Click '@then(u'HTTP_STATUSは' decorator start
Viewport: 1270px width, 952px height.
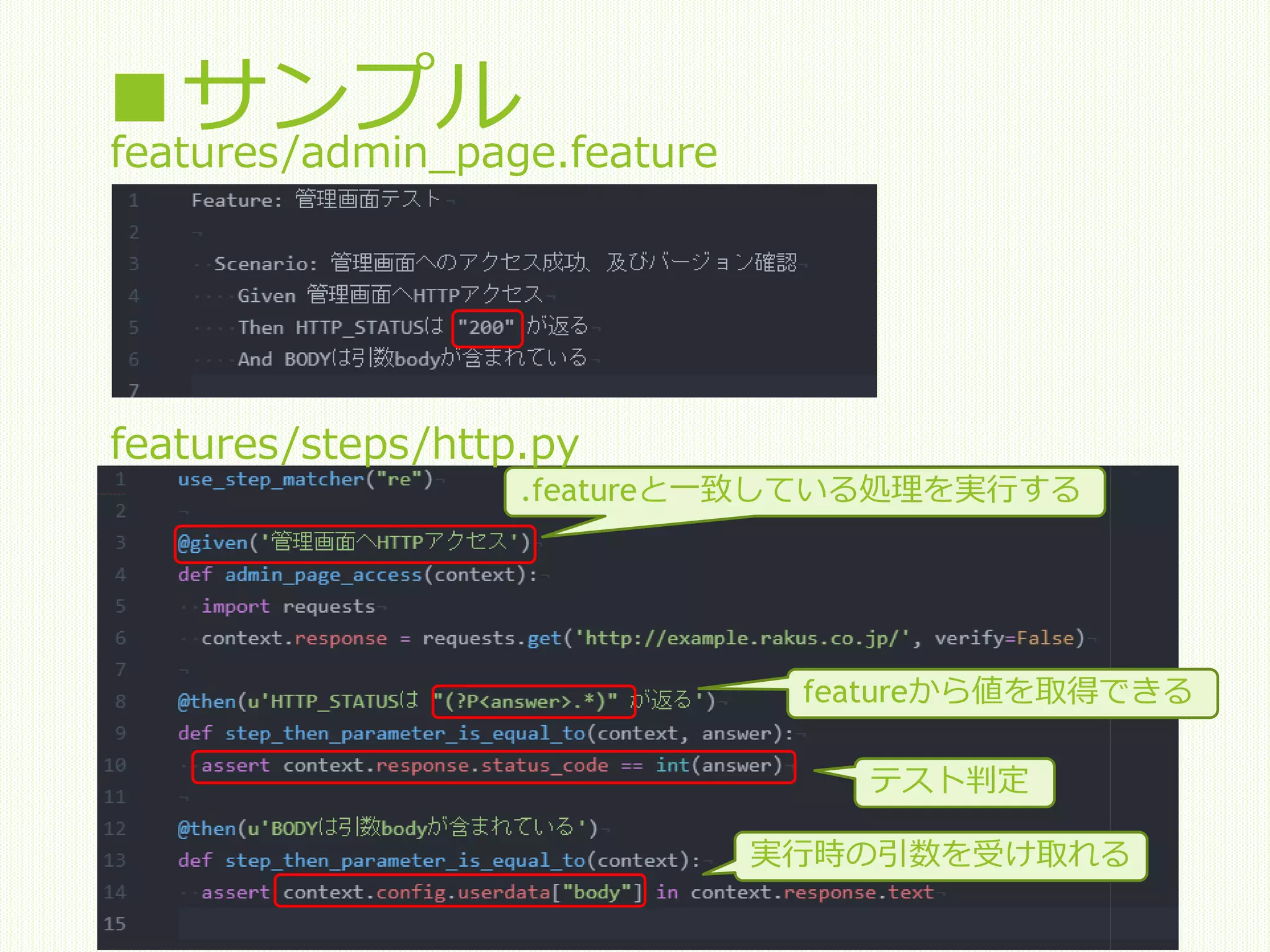pos(298,701)
